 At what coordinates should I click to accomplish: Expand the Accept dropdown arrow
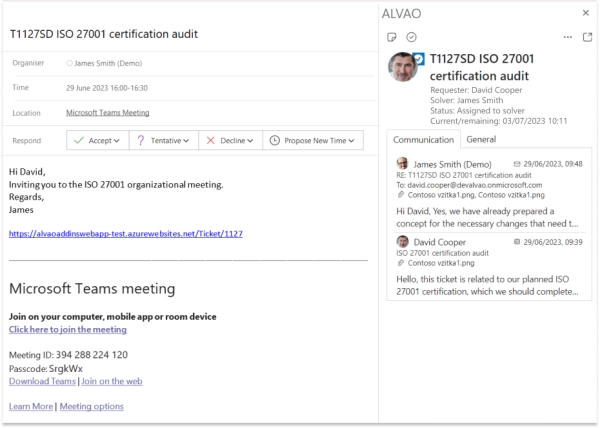[116, 141]
